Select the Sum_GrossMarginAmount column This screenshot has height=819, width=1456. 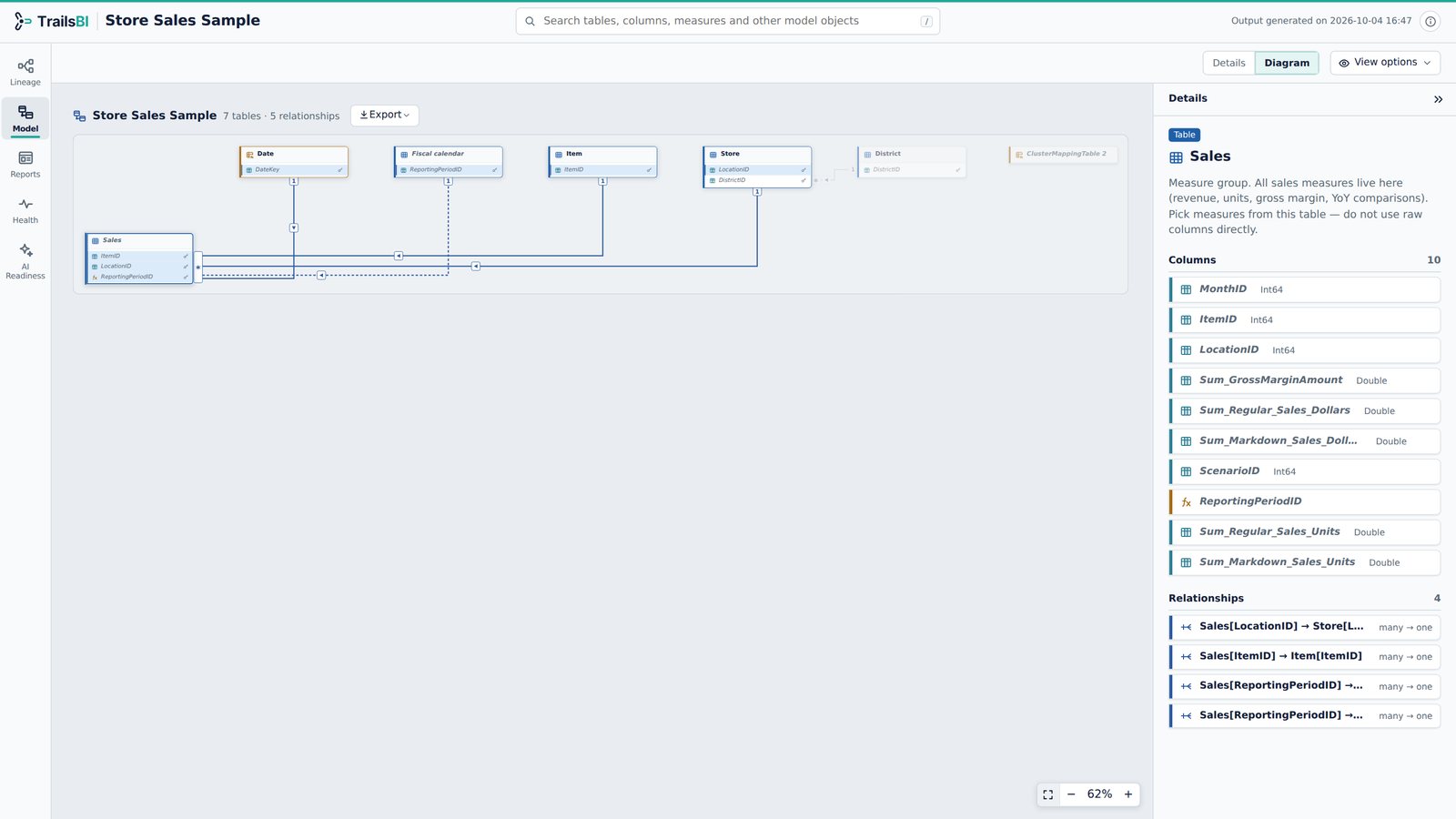pos(1305,380)
